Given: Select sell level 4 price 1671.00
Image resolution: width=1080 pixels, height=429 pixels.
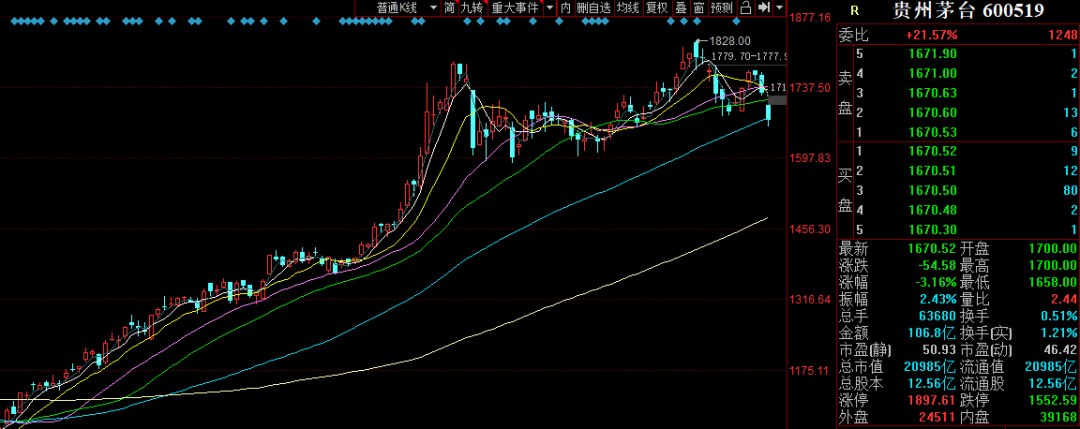Looking at the screenshot, I should 931,73.
